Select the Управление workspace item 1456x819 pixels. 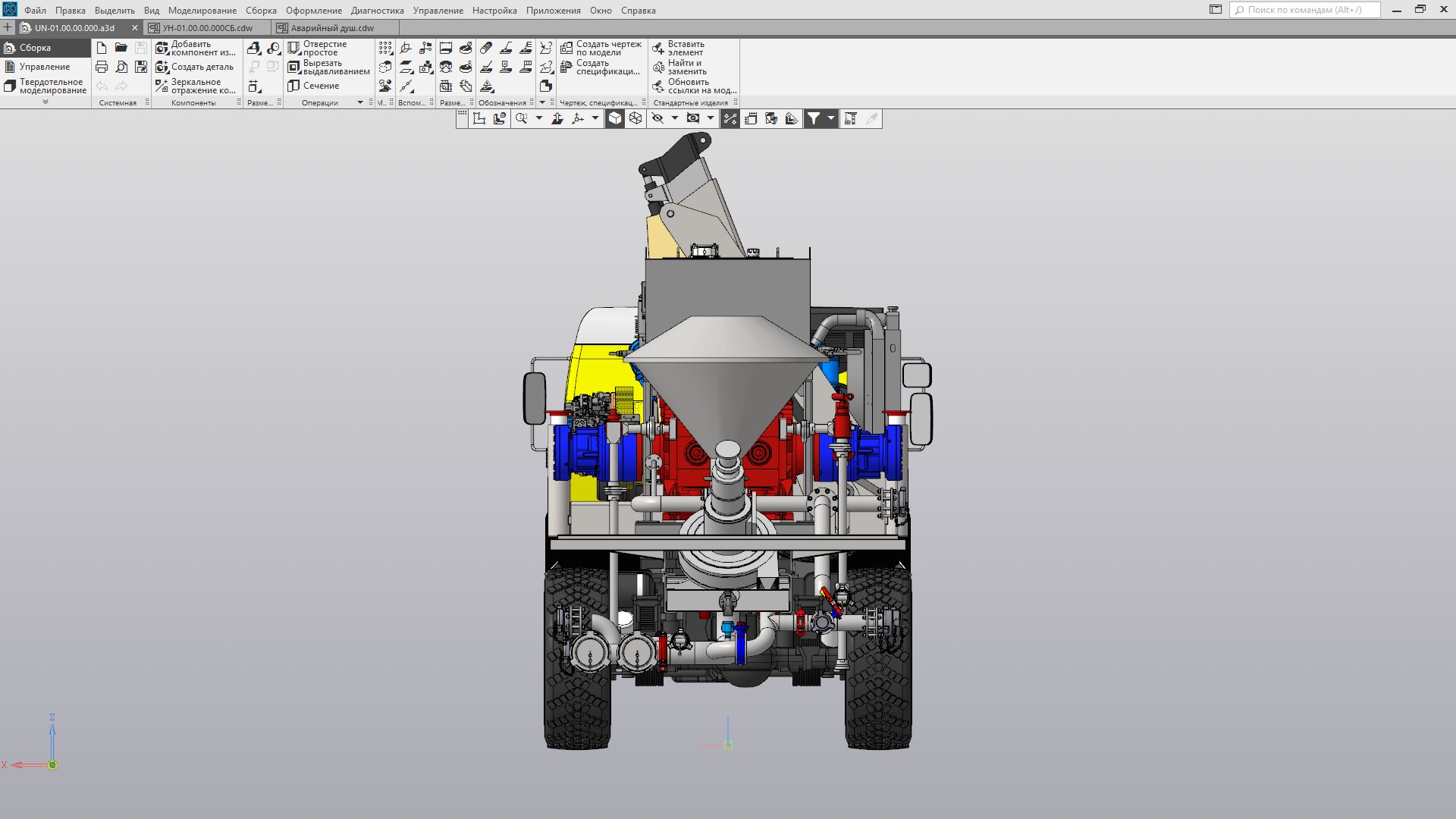click(x=44, y=67)
